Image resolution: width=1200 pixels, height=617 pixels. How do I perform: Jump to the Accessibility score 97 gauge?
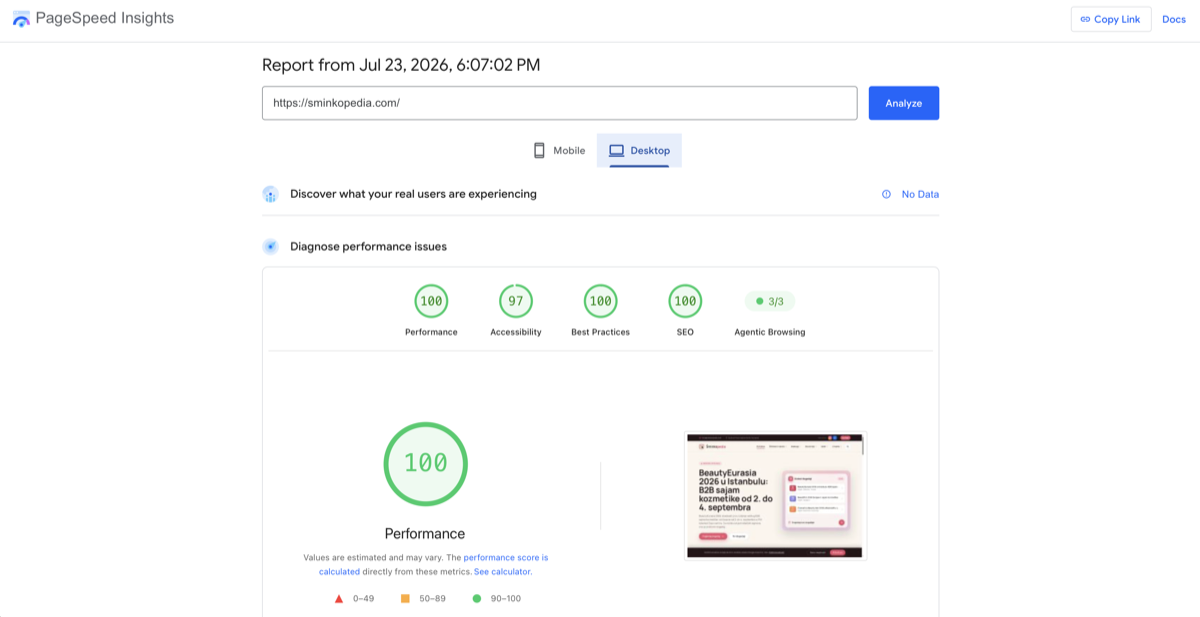click(516, 301)
